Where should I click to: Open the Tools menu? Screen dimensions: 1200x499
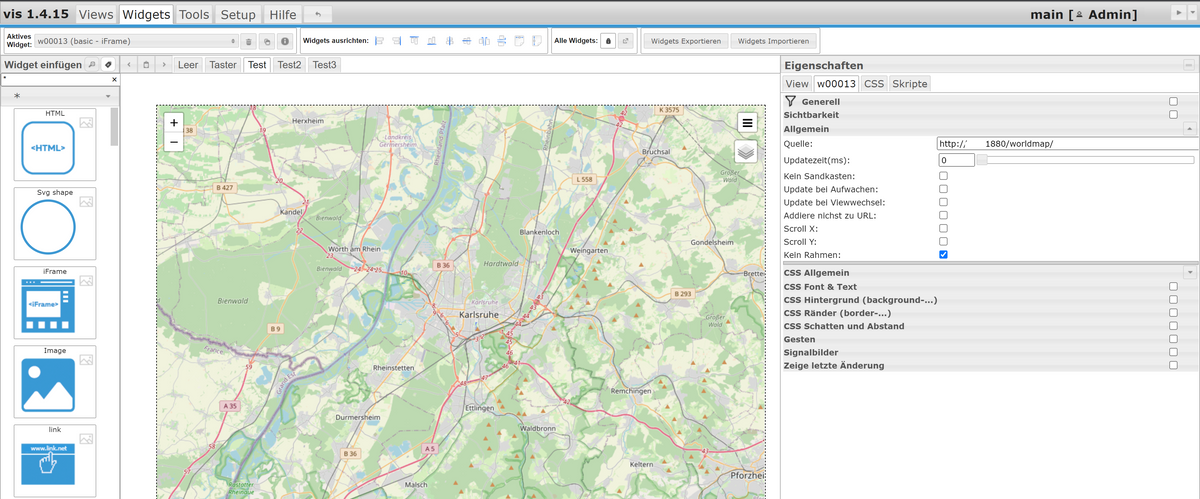tap(194, 15)
